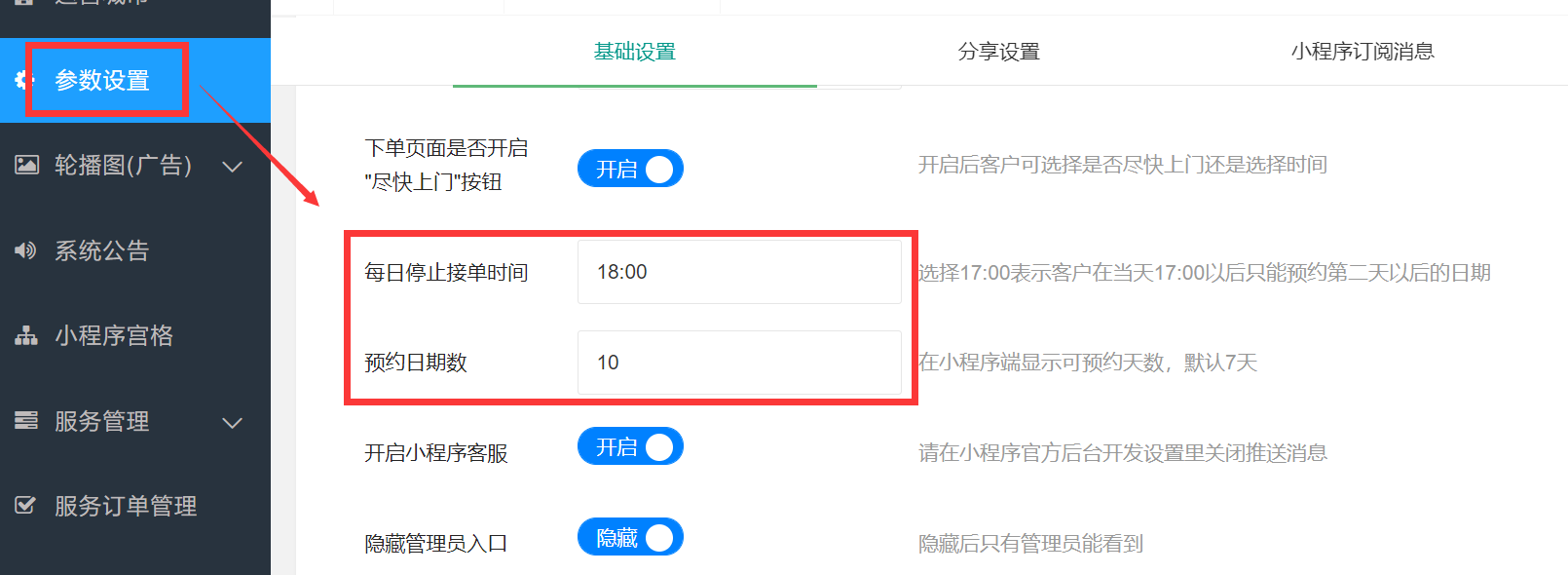The height and width of the screenshot is (575, 1568).
Task: Click the 每日停止接单时间 input field
Action: point(739,272)
